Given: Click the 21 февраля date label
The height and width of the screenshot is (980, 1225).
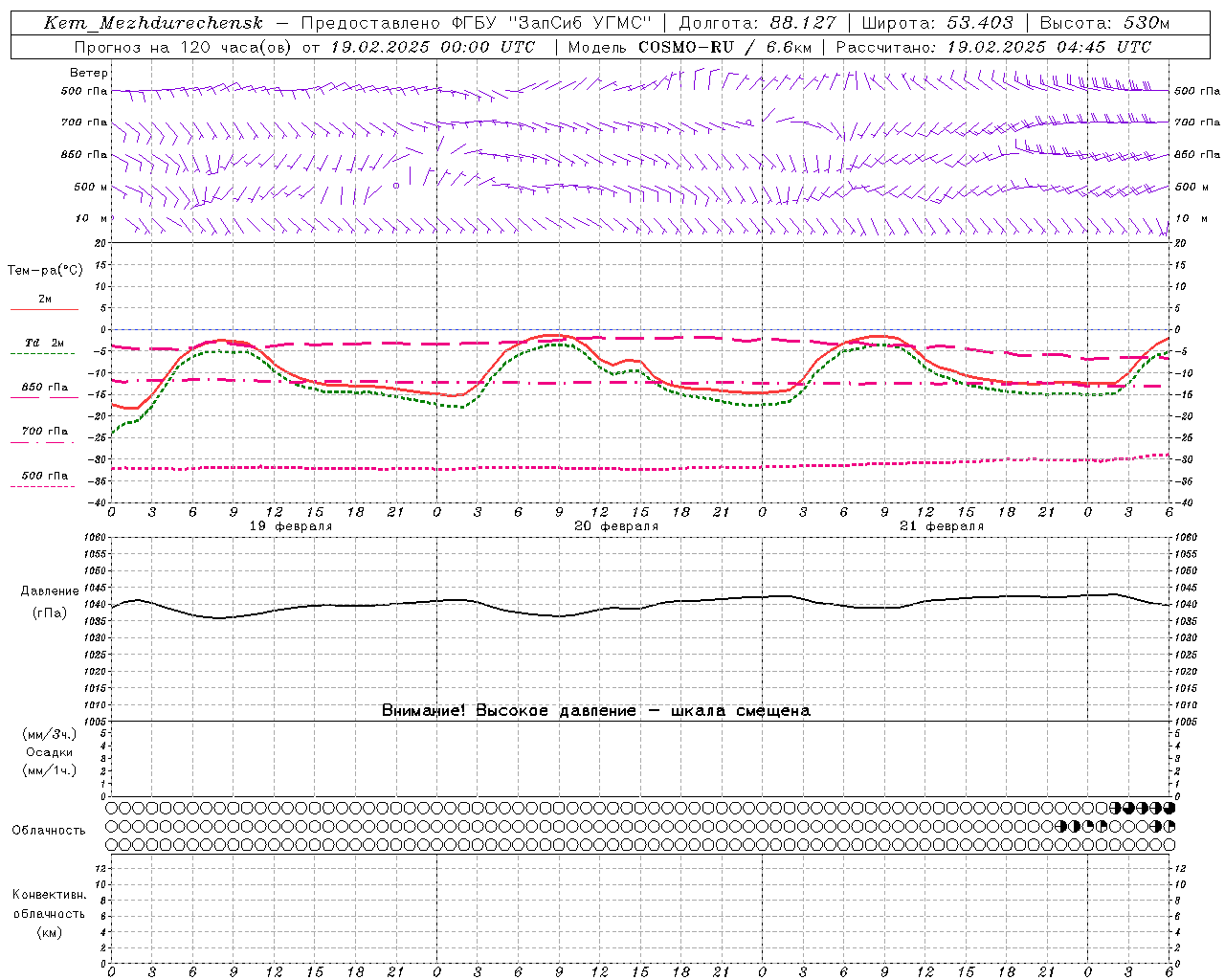Looking at the screenshot, I should (942, 526).
